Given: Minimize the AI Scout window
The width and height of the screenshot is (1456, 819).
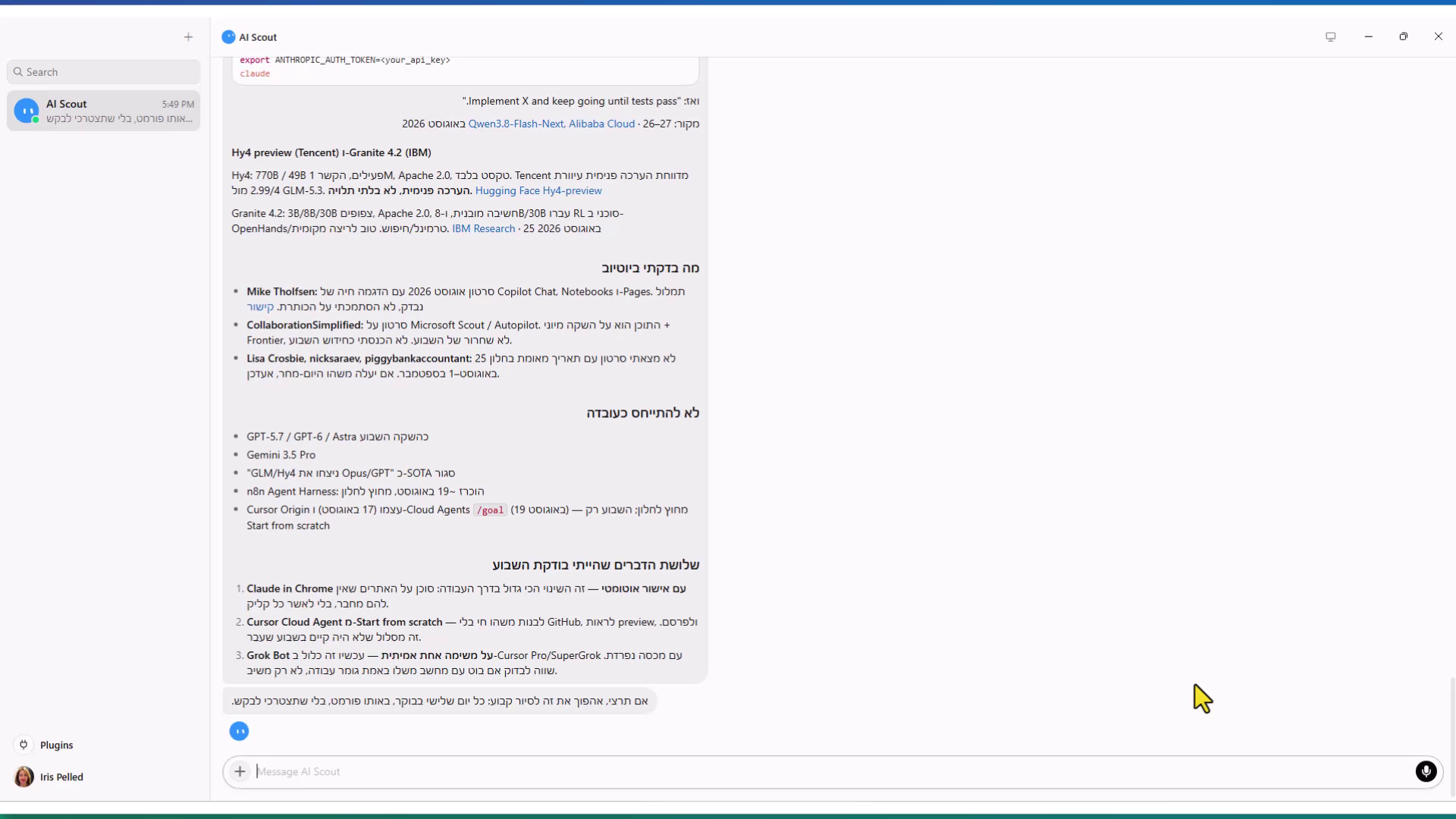Looking at the screenshot, I should point(1368,36).
